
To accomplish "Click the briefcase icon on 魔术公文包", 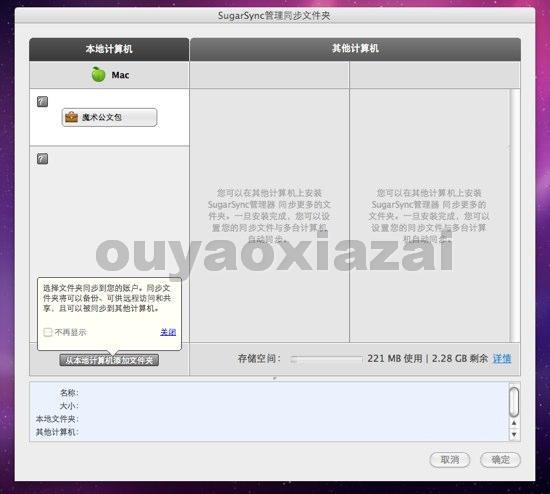I will pyautogui.click(x=72, y=117).
